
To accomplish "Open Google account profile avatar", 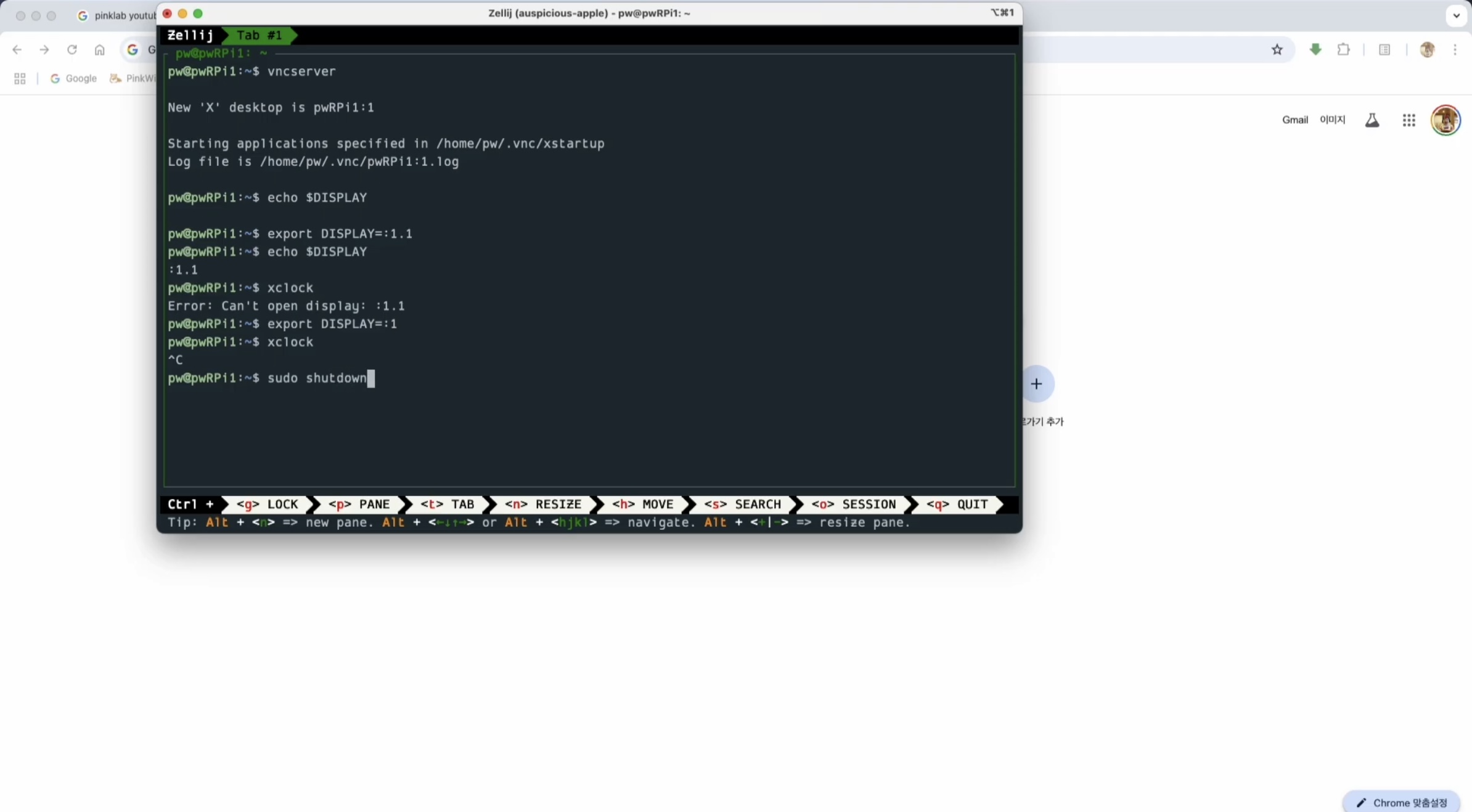I will click(1445, 120).
